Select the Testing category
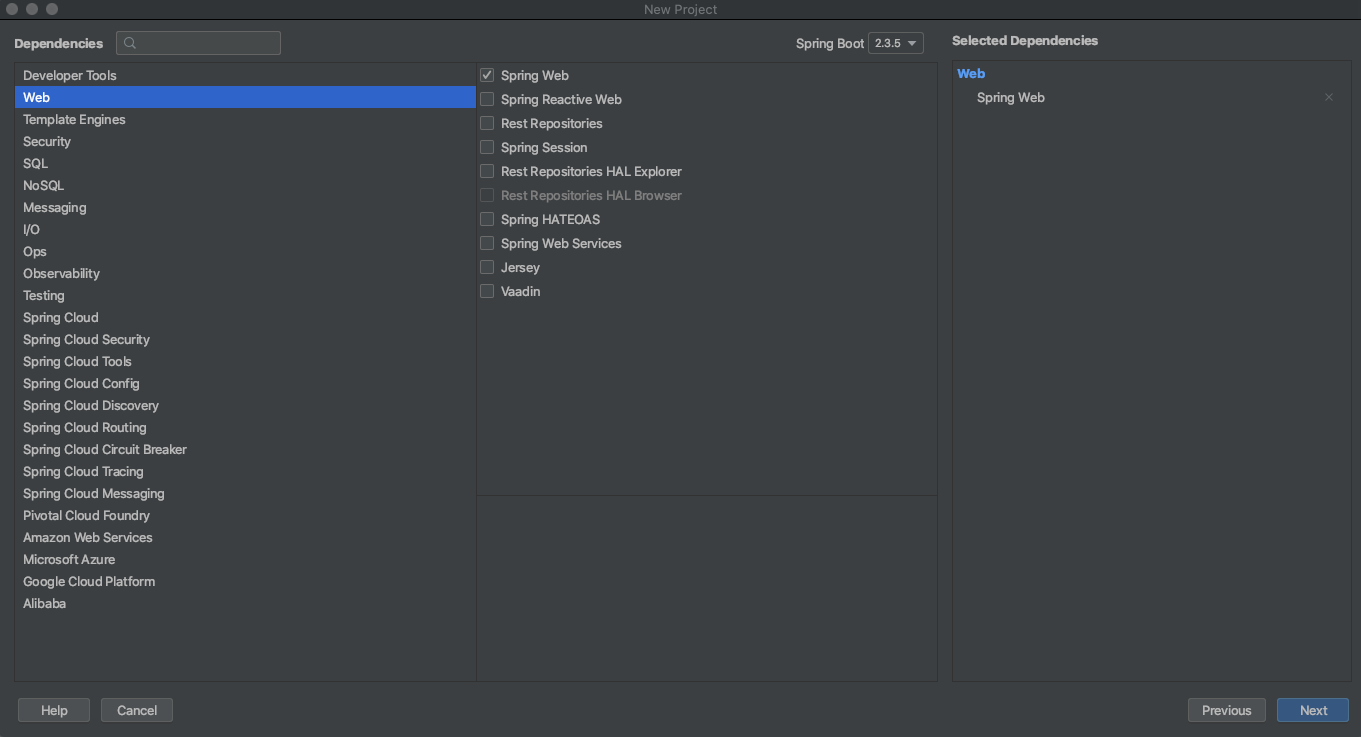 pyautogui.click(x=245, y=295)
